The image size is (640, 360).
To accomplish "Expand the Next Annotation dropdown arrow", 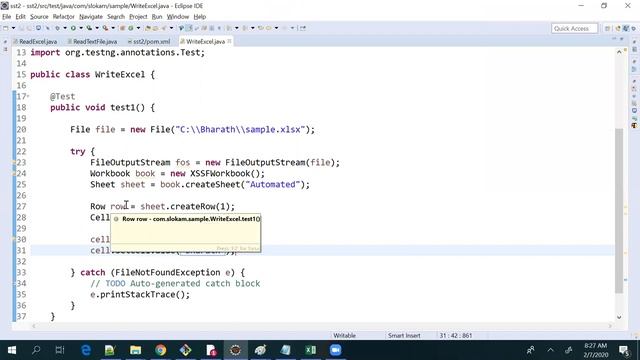I will [236, 28].
